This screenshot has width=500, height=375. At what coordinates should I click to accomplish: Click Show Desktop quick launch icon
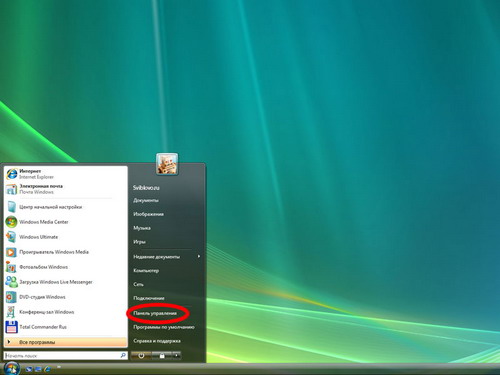point(29,369)
